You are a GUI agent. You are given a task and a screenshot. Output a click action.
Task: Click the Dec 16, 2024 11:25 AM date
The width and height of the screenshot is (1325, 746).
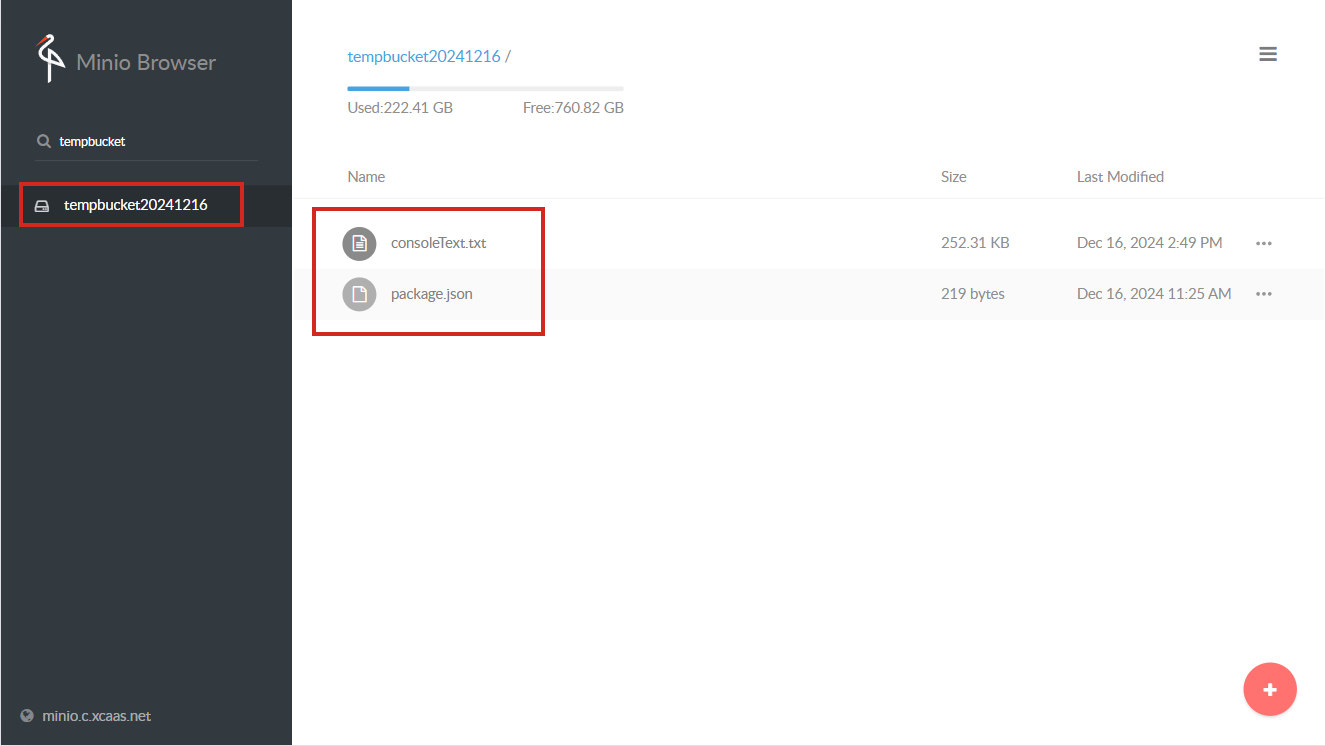coord(1154,294)
